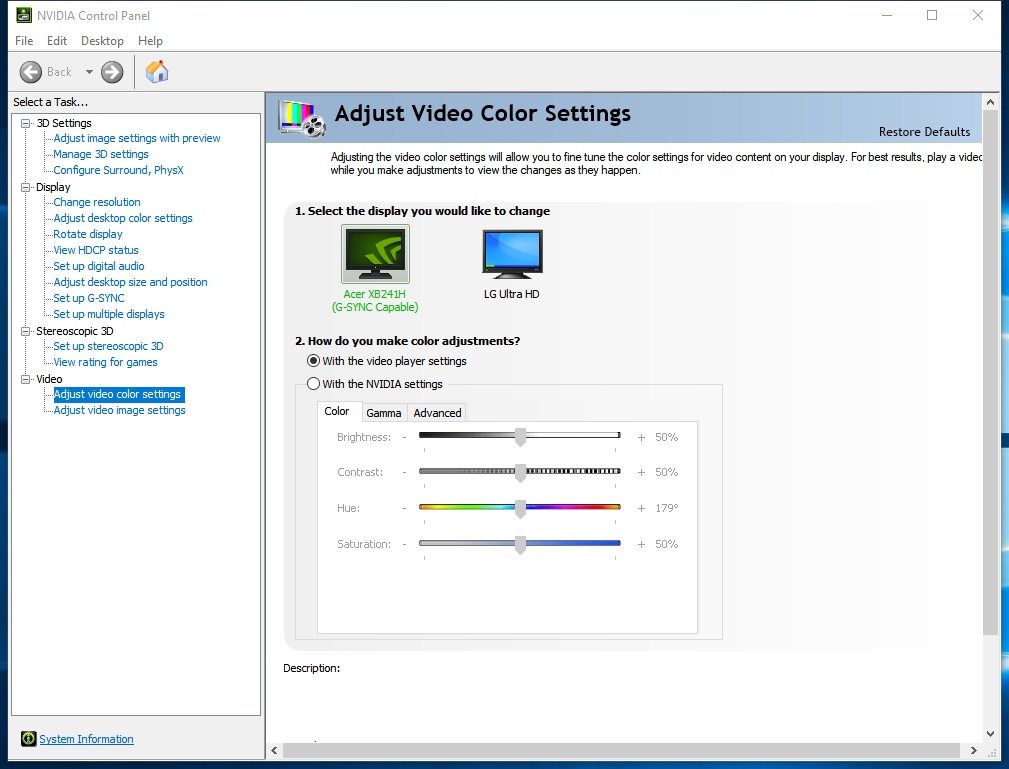
Task: Open Change resolution
Action: click(97, 202)
